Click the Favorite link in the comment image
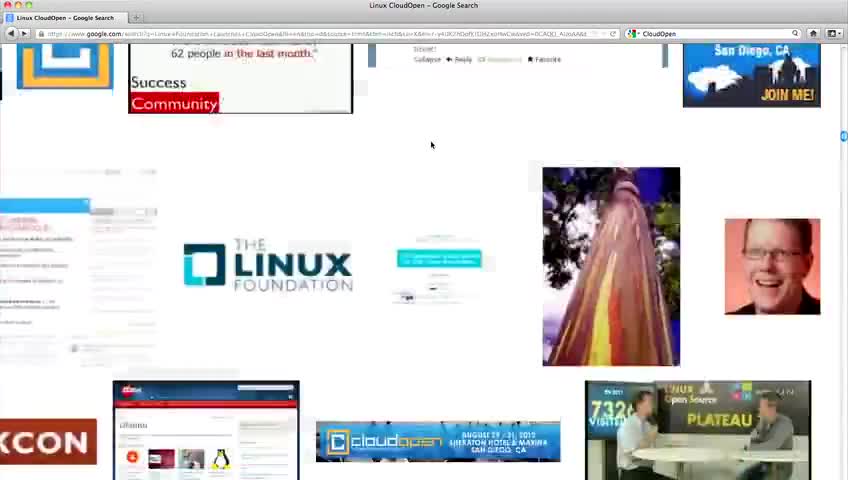 [544, 59]
